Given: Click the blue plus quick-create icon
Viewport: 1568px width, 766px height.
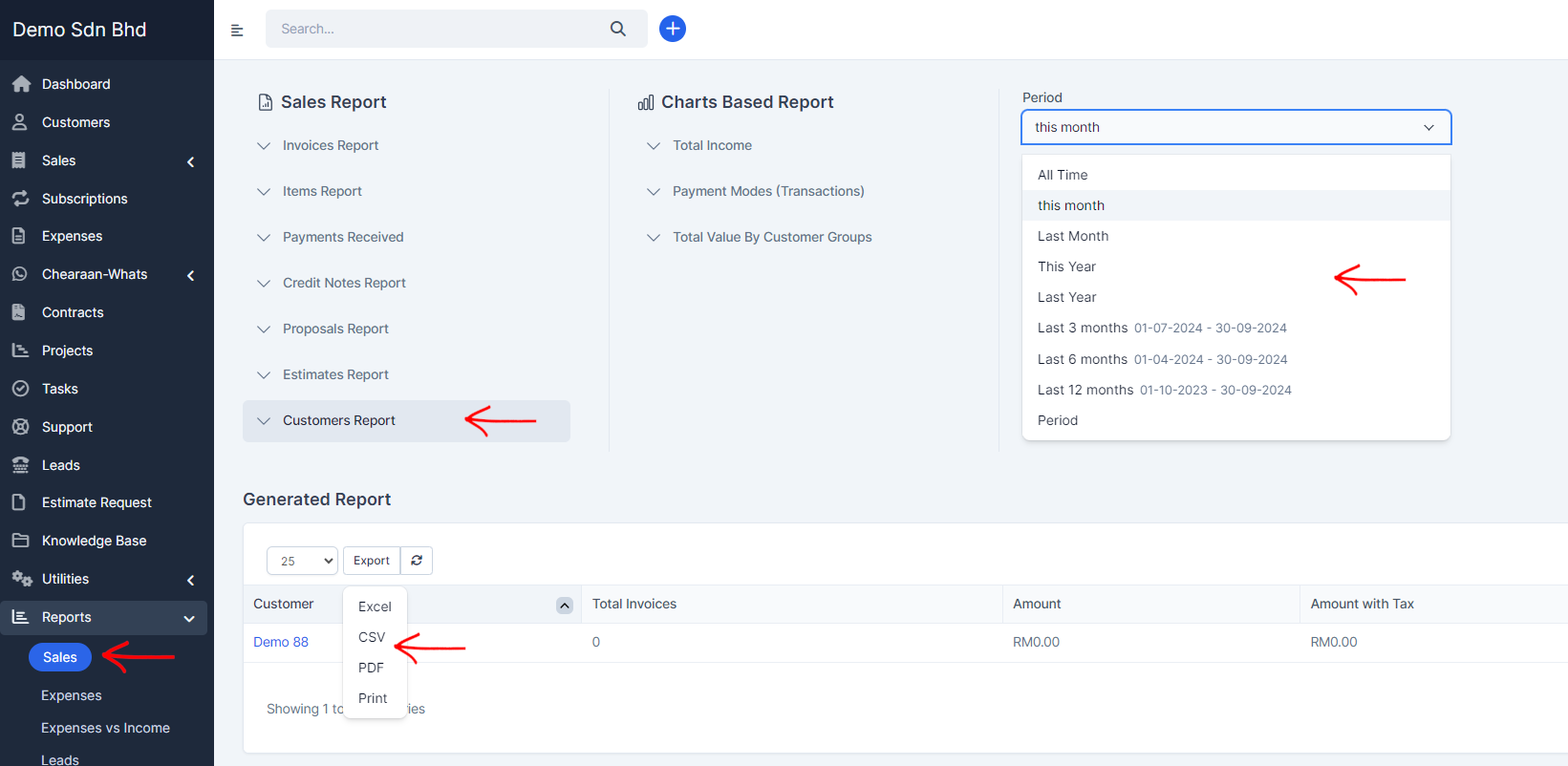Looking at the screenshot, I should point(673,29).
